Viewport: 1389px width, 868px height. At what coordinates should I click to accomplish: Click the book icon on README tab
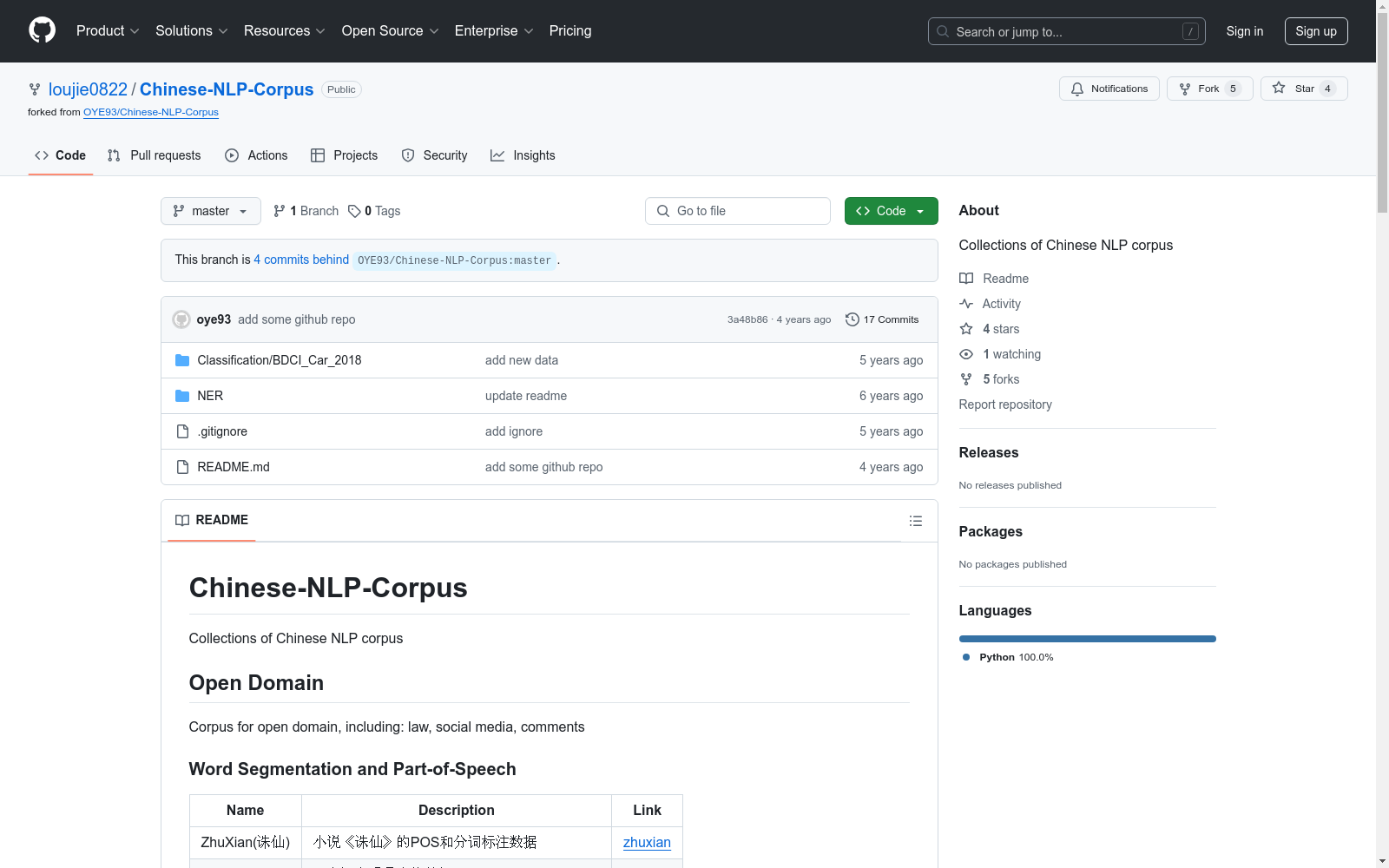pyautogui.click(x=182, y=520)
